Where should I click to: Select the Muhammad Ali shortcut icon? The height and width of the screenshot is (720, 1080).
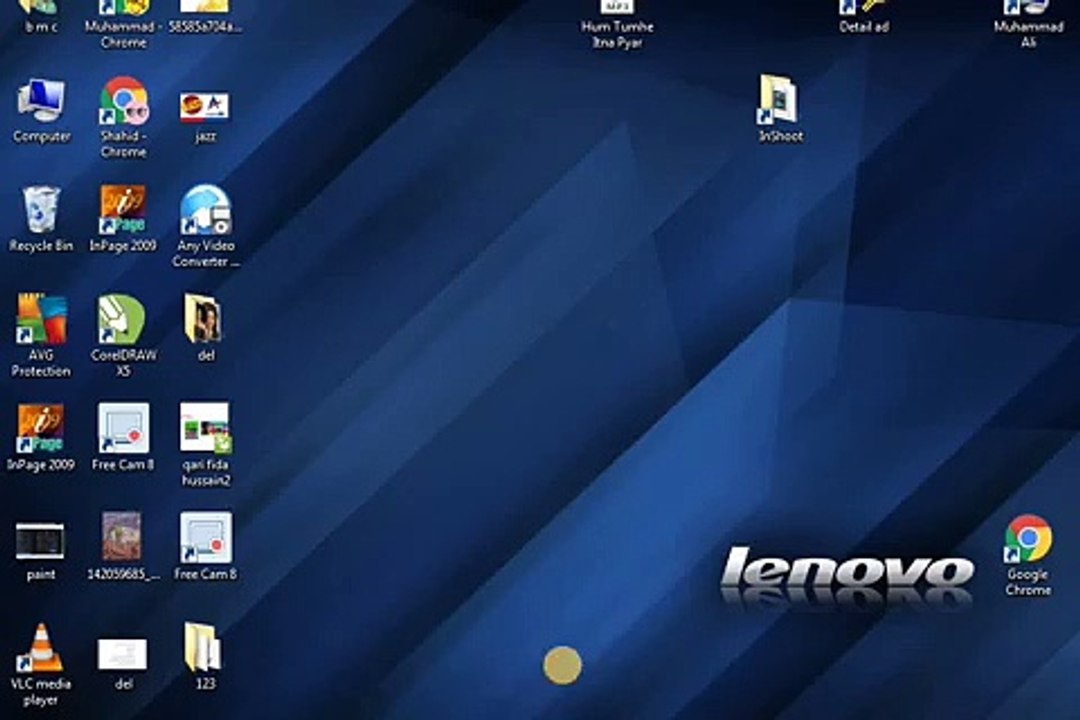point(1028,24)
